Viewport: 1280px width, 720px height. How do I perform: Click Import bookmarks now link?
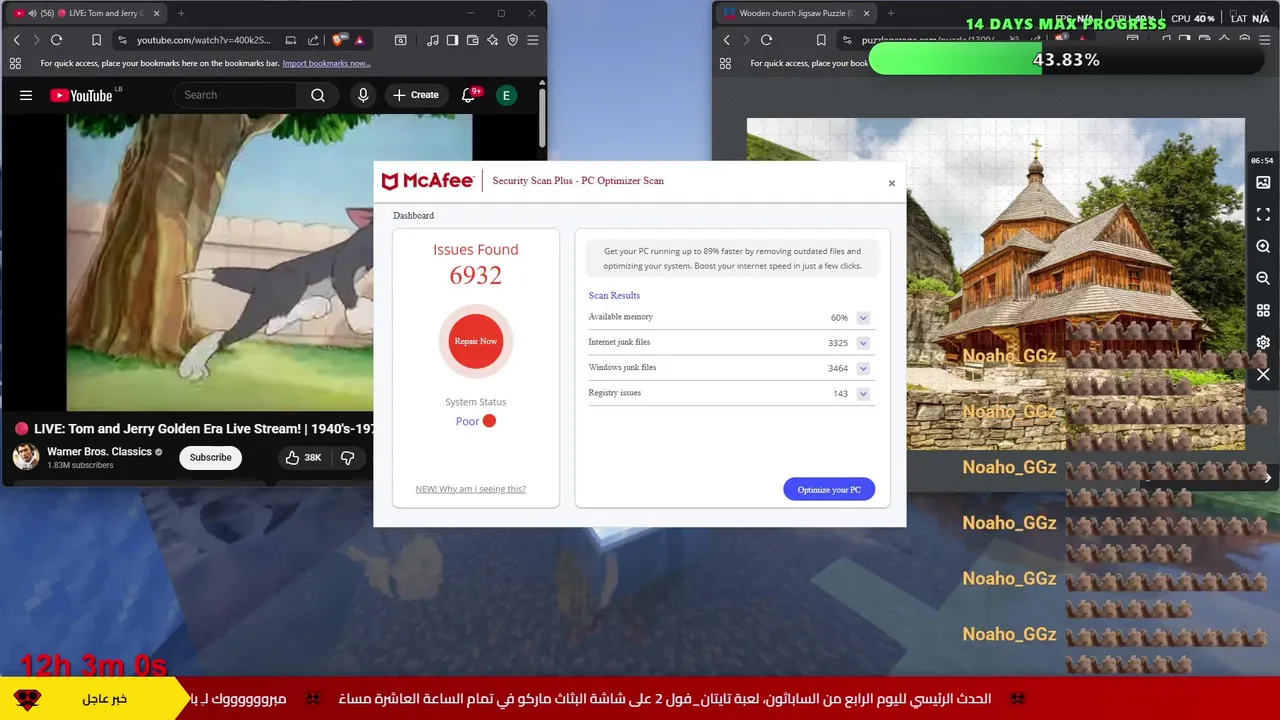pyautogui.click(x=326, y=63)
